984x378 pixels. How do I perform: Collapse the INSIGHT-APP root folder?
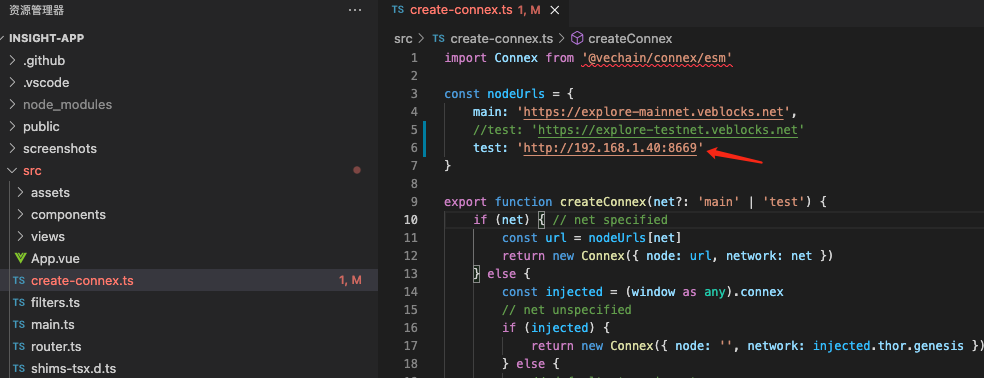coord(46,38)
